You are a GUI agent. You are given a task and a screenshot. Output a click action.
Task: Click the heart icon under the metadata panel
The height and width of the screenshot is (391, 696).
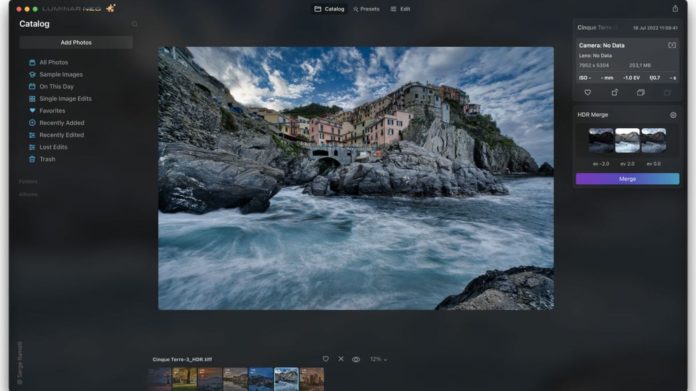click(588, 92)
